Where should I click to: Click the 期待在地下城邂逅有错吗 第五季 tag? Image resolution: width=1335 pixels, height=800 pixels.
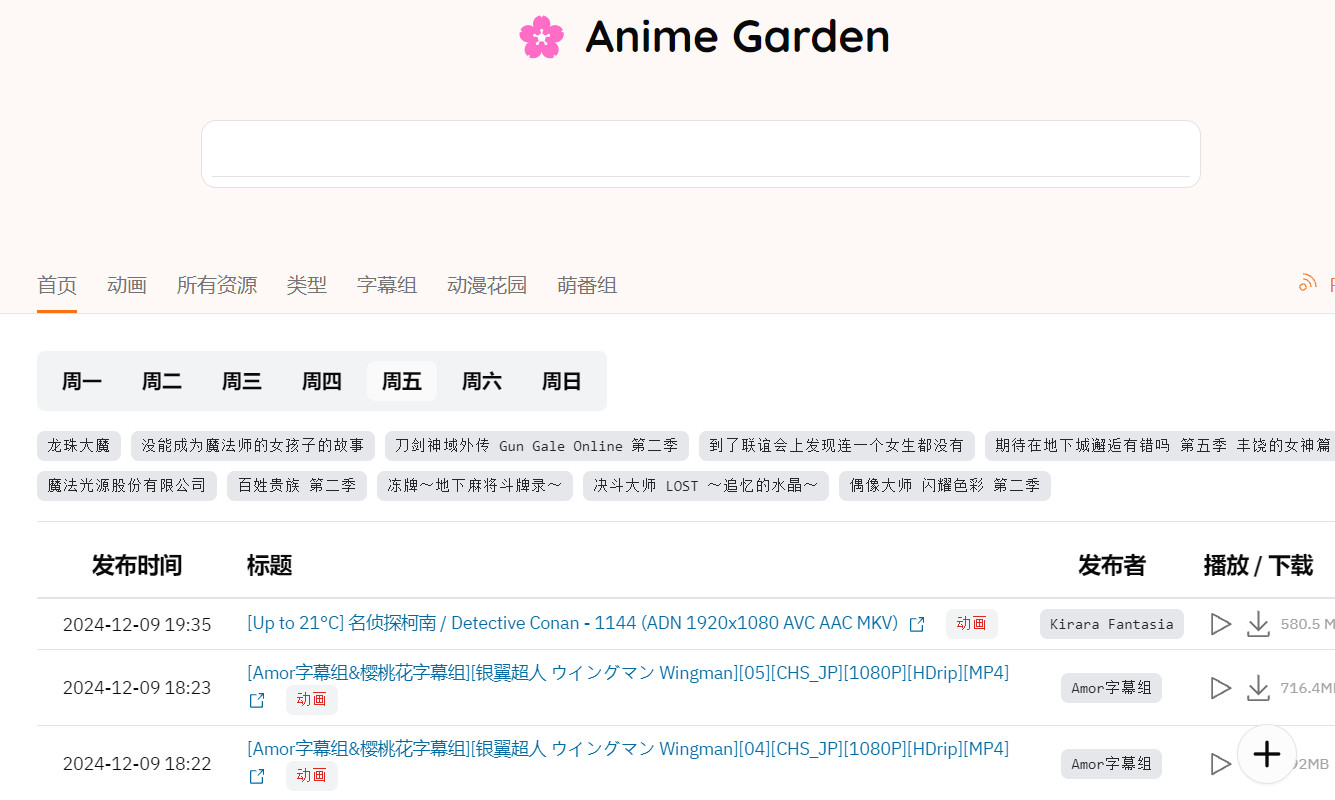click(1160, 446)
